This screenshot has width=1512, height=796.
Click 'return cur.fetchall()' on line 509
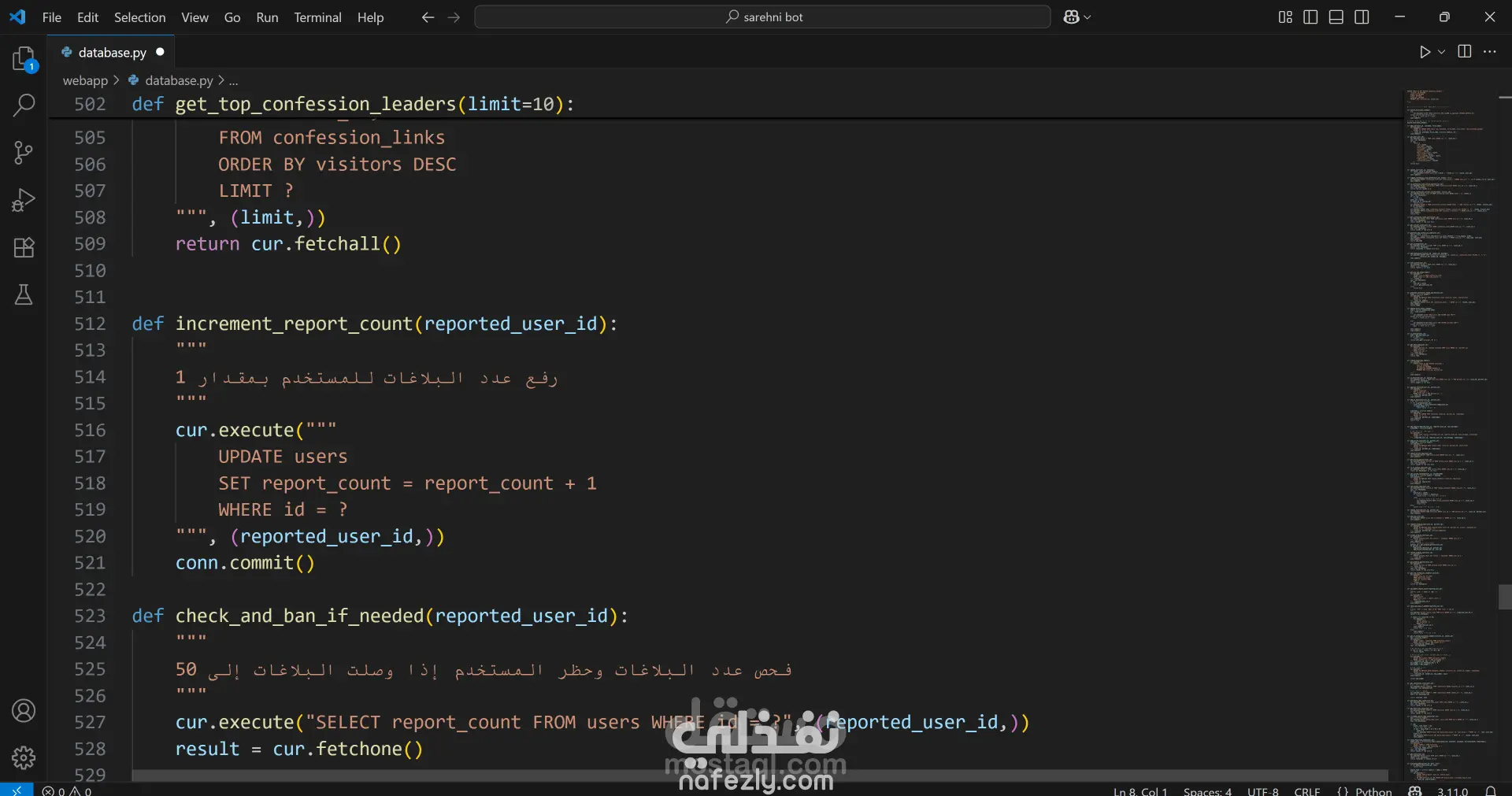(288, 244)
